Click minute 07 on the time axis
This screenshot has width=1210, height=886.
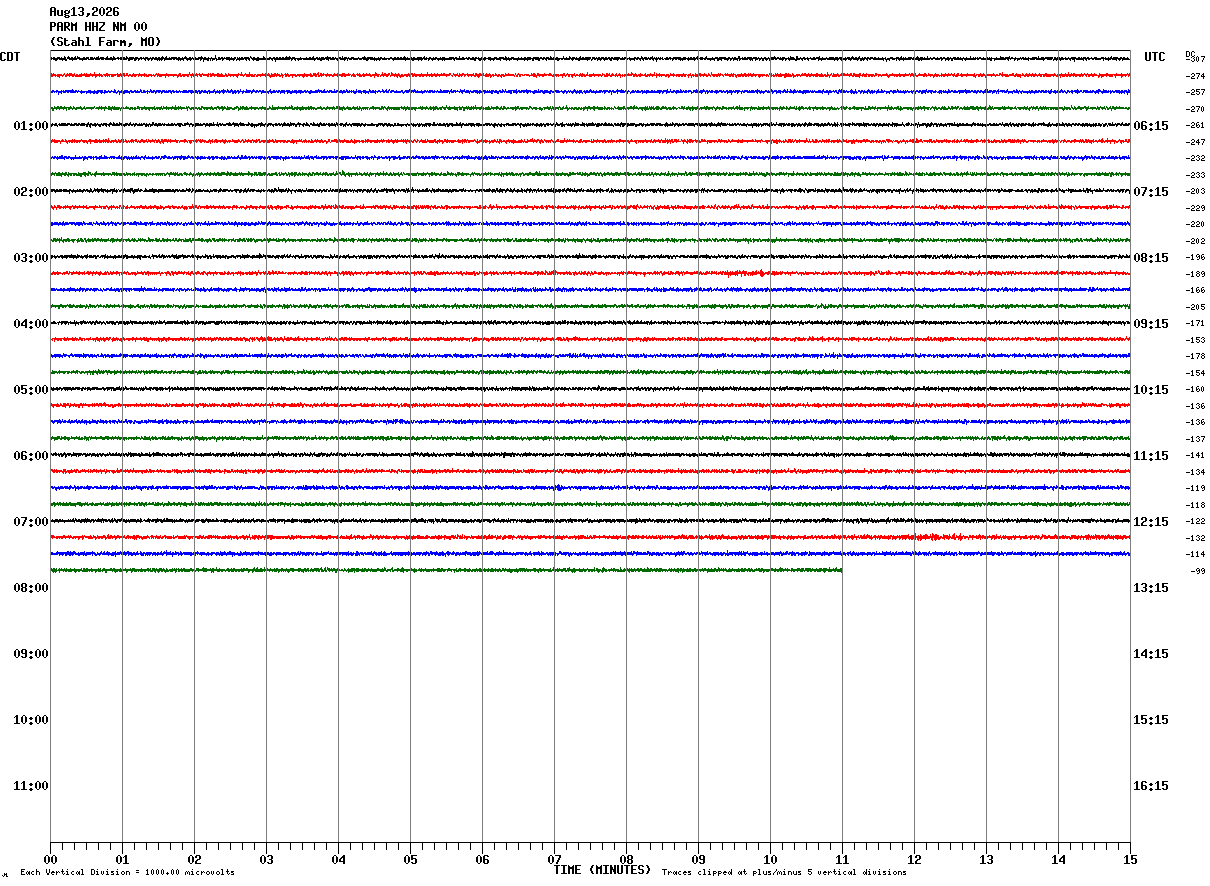[x=554, y=860]
